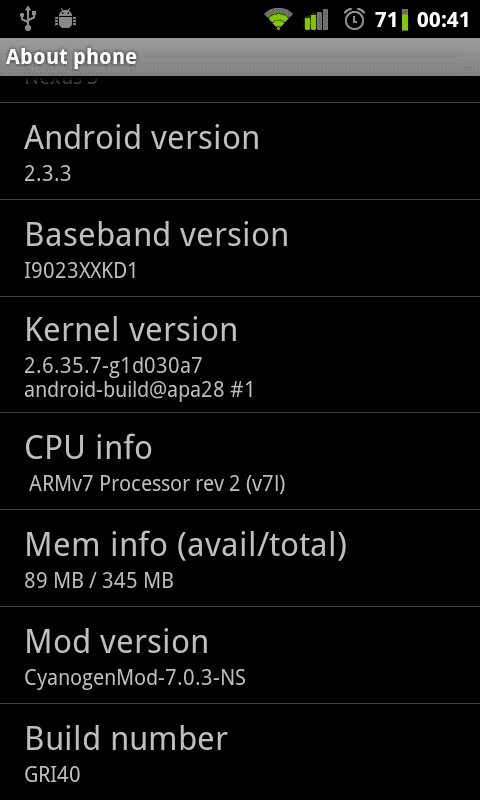Tap the alarm clock icon

coord(355,19)
